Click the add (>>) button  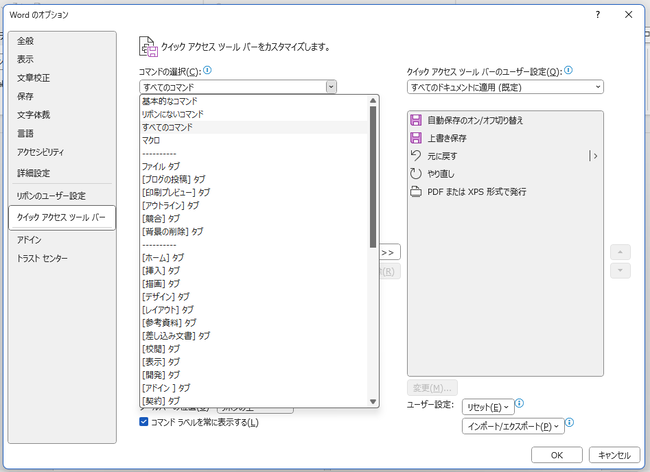[x=390, y=252]
